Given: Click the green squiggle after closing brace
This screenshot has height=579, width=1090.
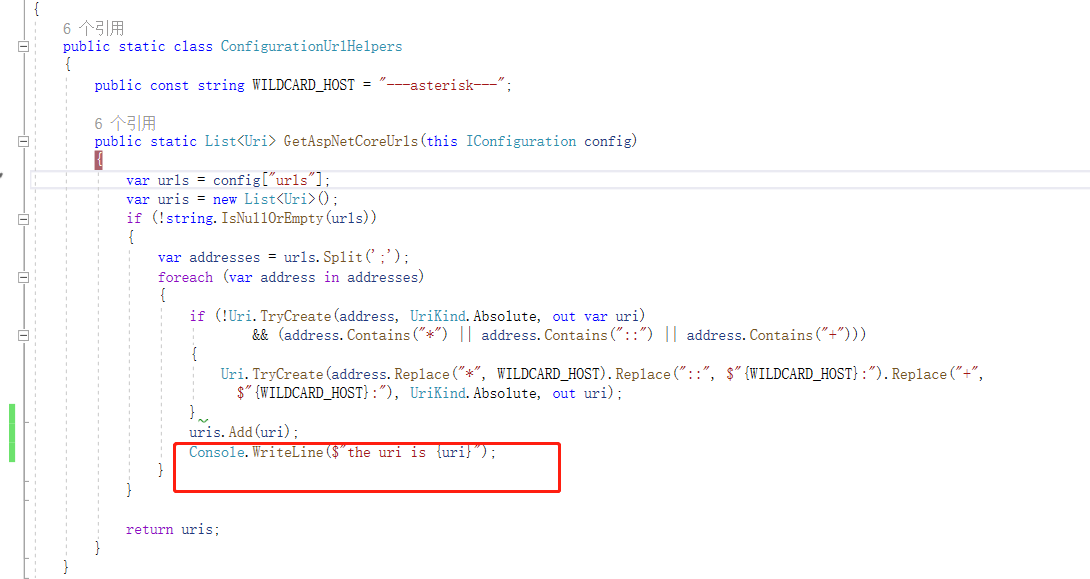Looking at the screenshot, I should click(x=203, y=420).
